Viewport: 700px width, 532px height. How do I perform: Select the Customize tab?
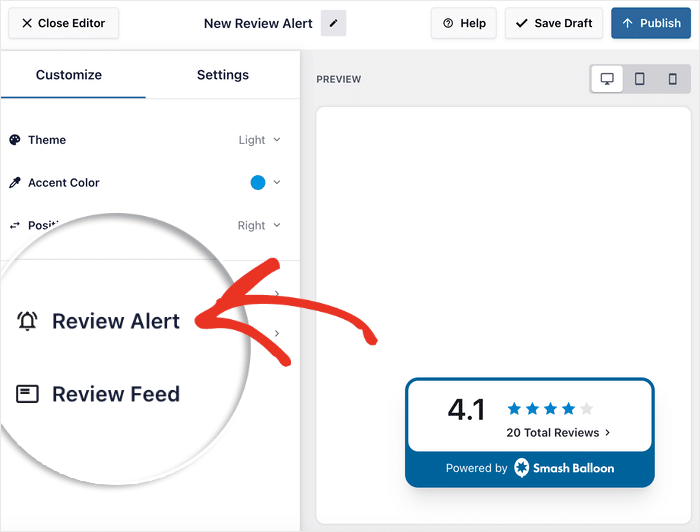[x=69, y=75]
